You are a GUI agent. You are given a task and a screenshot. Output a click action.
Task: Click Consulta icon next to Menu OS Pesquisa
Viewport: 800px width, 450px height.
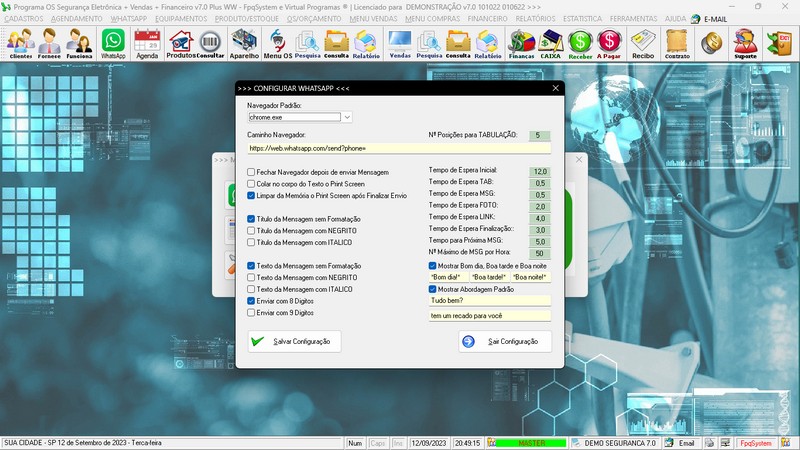point(337,44)
